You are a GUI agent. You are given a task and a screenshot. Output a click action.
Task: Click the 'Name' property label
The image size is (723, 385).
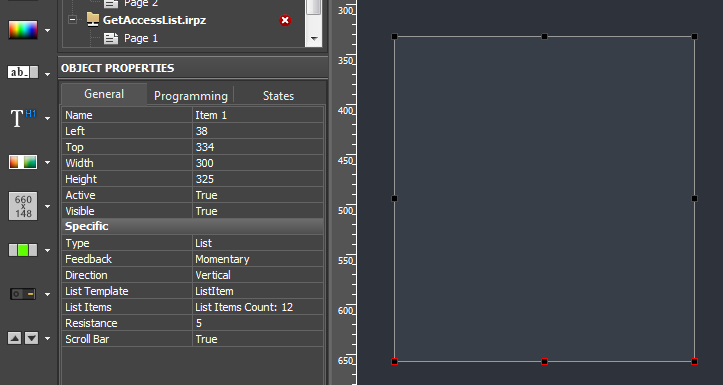(x=79, y=115)
